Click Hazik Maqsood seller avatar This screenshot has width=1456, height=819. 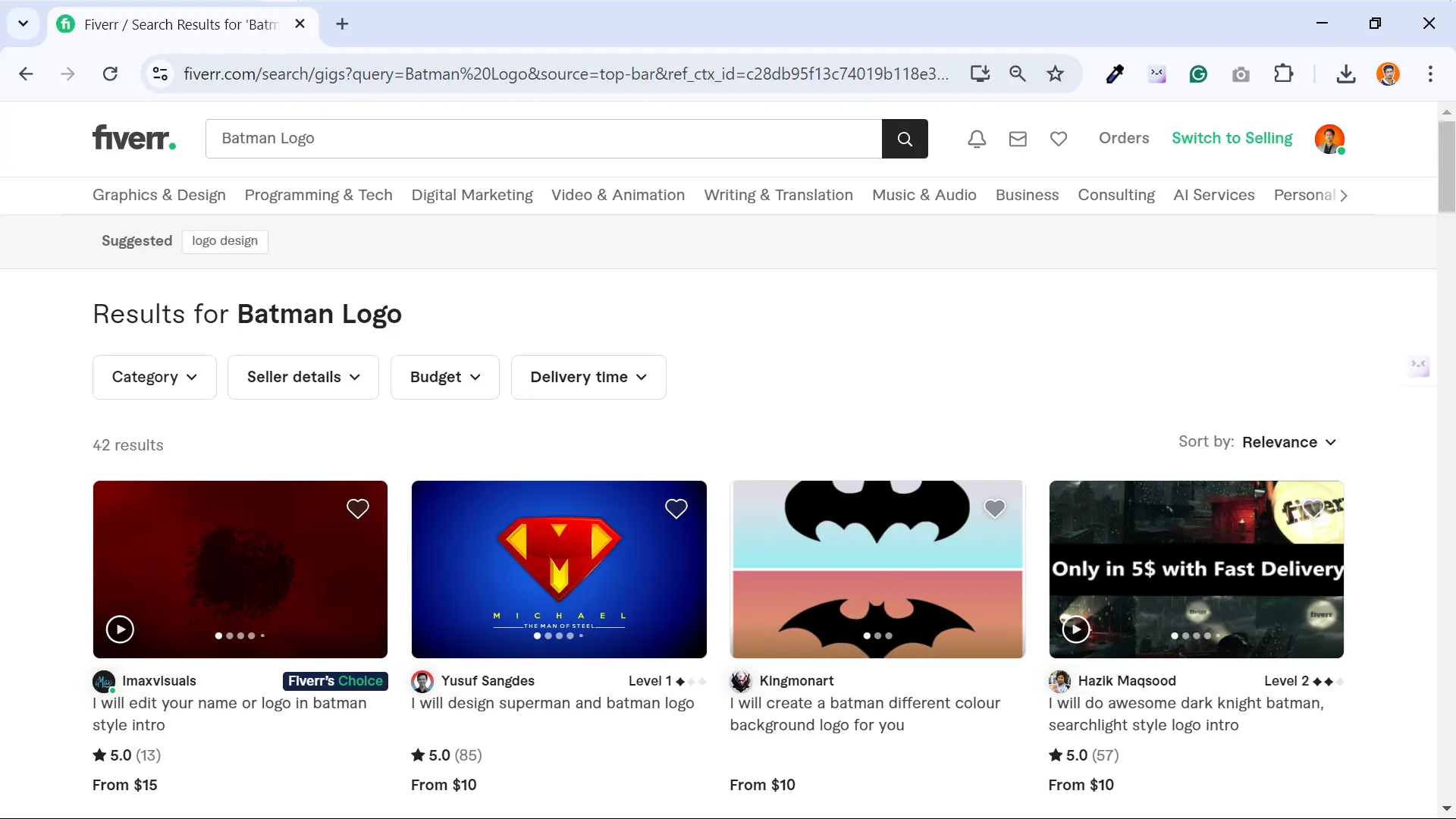(1059, 681)
